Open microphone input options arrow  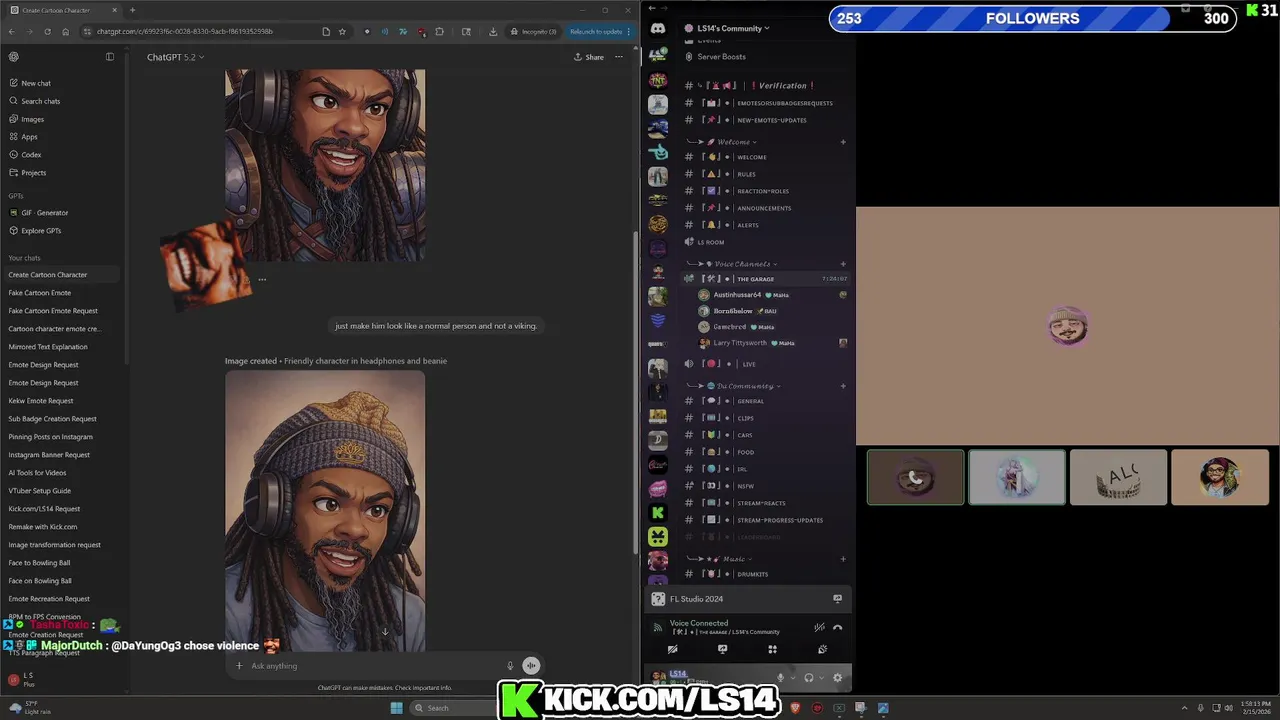point(793,677)
